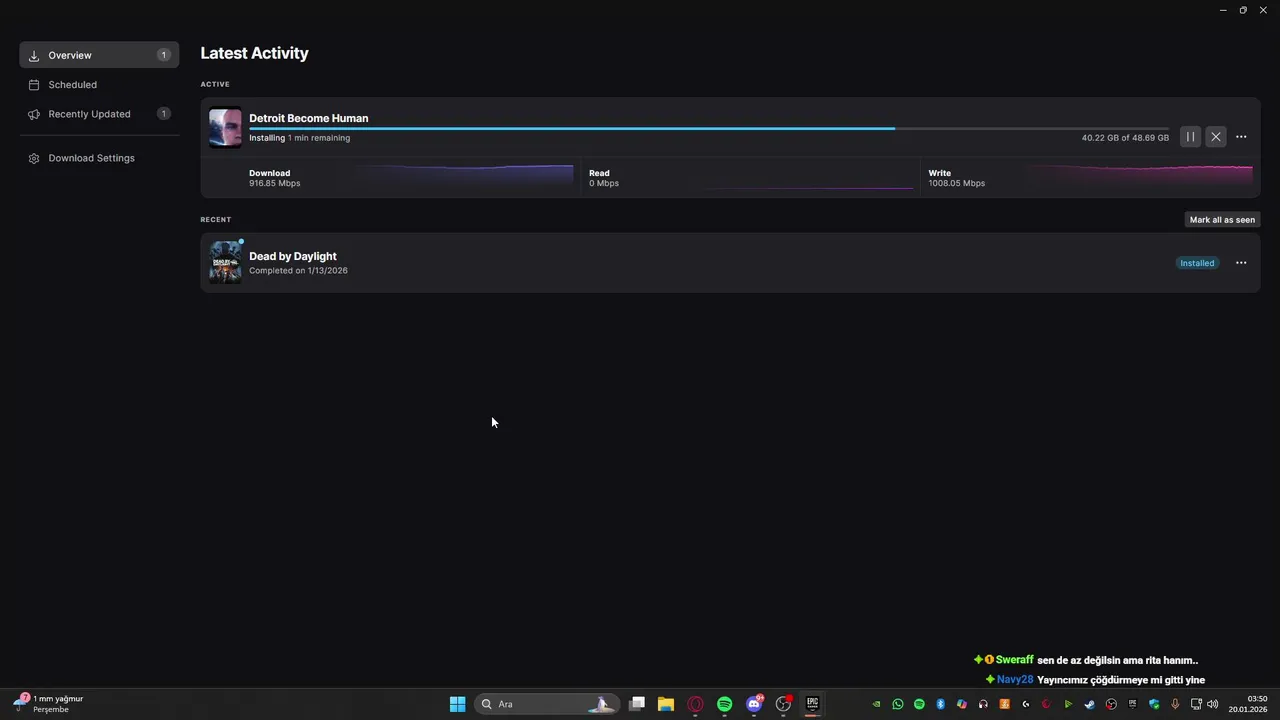Open clock and date 03:50
The height and width of the screenshot is (720, 1280).
tap(1248, 704)
